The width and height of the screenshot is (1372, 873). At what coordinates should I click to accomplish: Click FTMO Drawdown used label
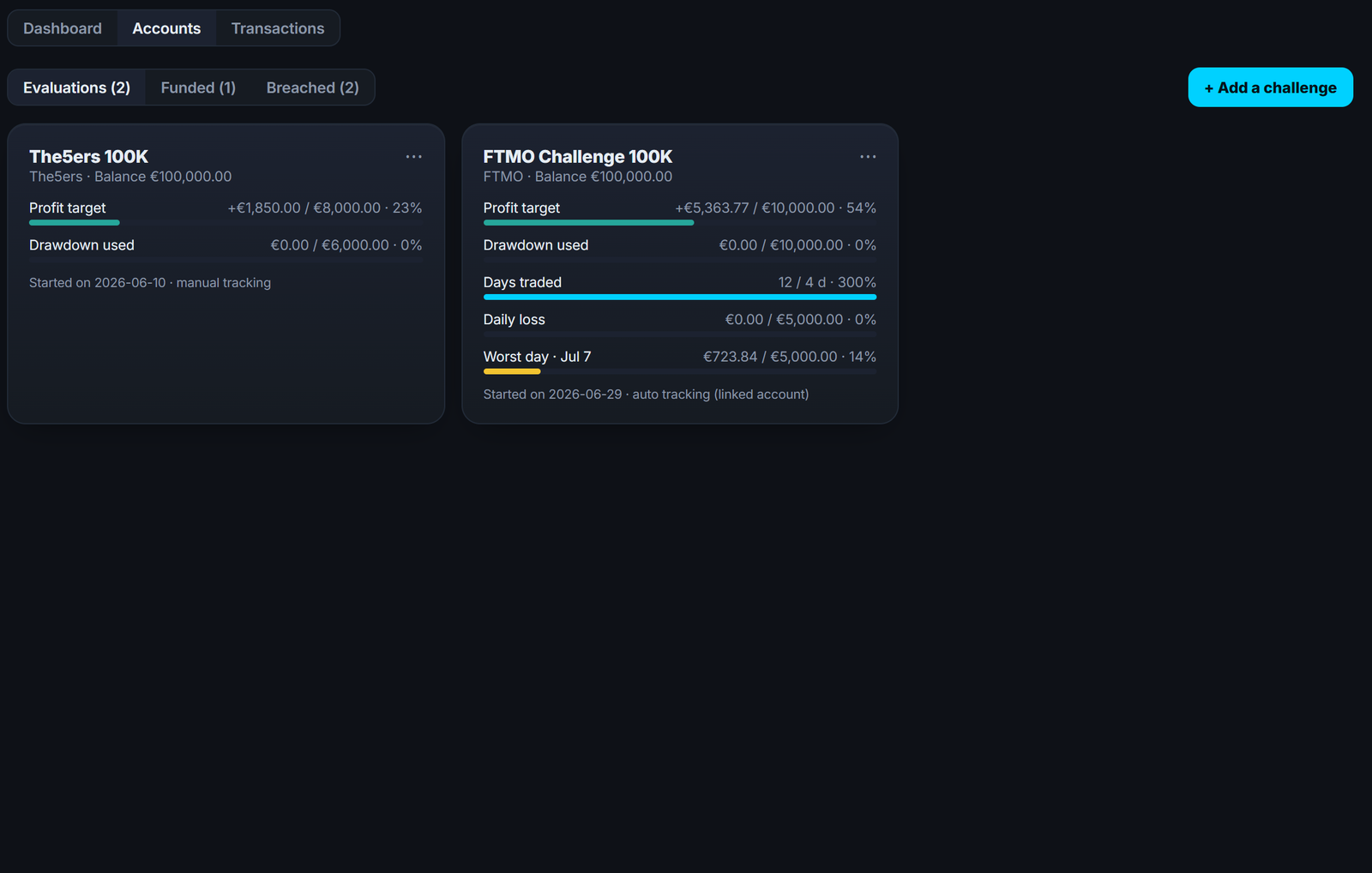[536, 245]
